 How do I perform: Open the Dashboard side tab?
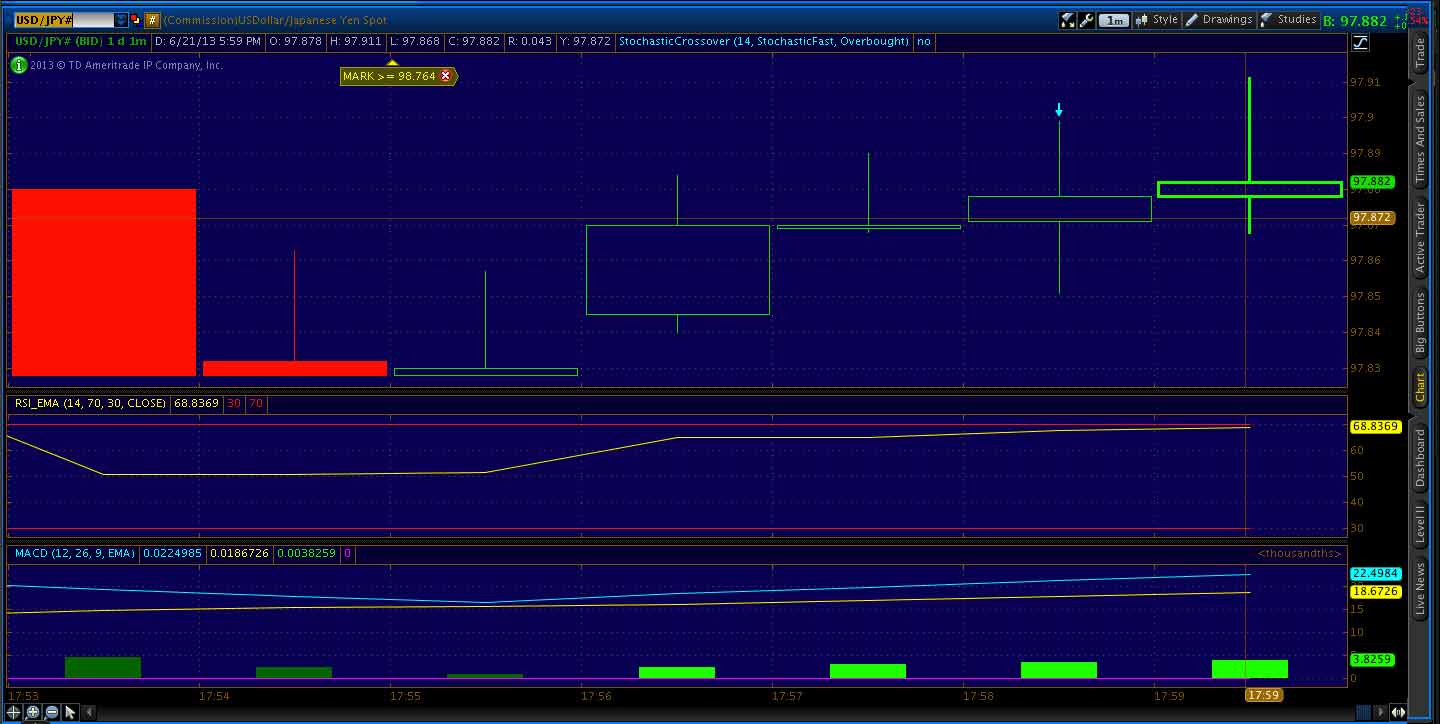click(1419, 459)
